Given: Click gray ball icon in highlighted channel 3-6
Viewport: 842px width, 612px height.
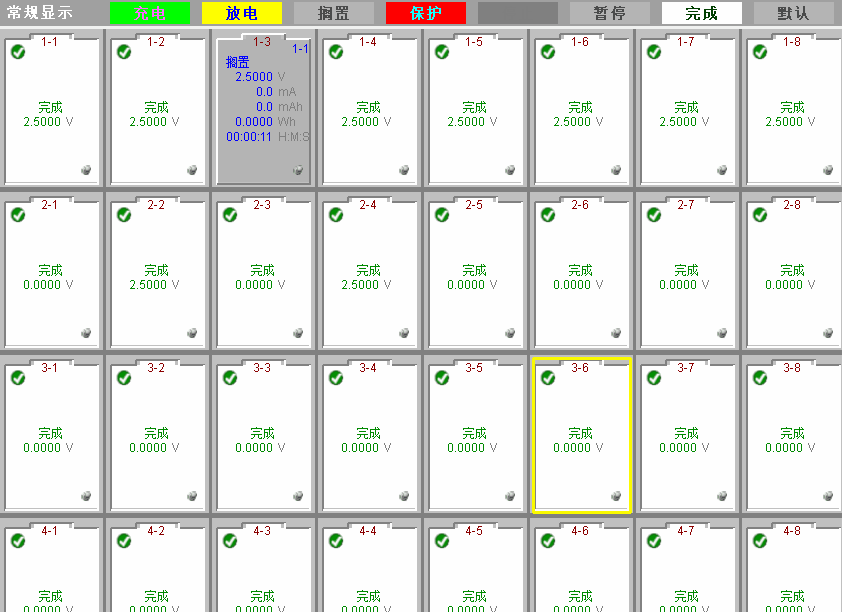Looking at the screenshot, I should 616,496.
